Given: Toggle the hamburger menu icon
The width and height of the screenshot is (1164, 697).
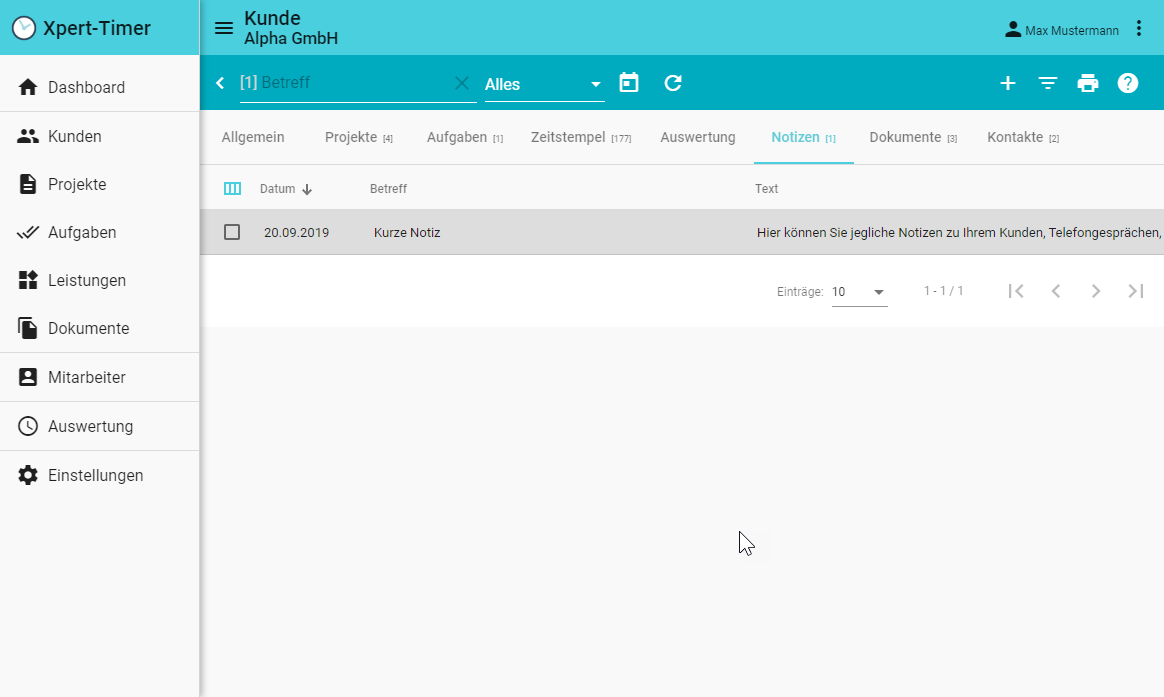Looking at the screenshot, I should click(x=222, y=28).
